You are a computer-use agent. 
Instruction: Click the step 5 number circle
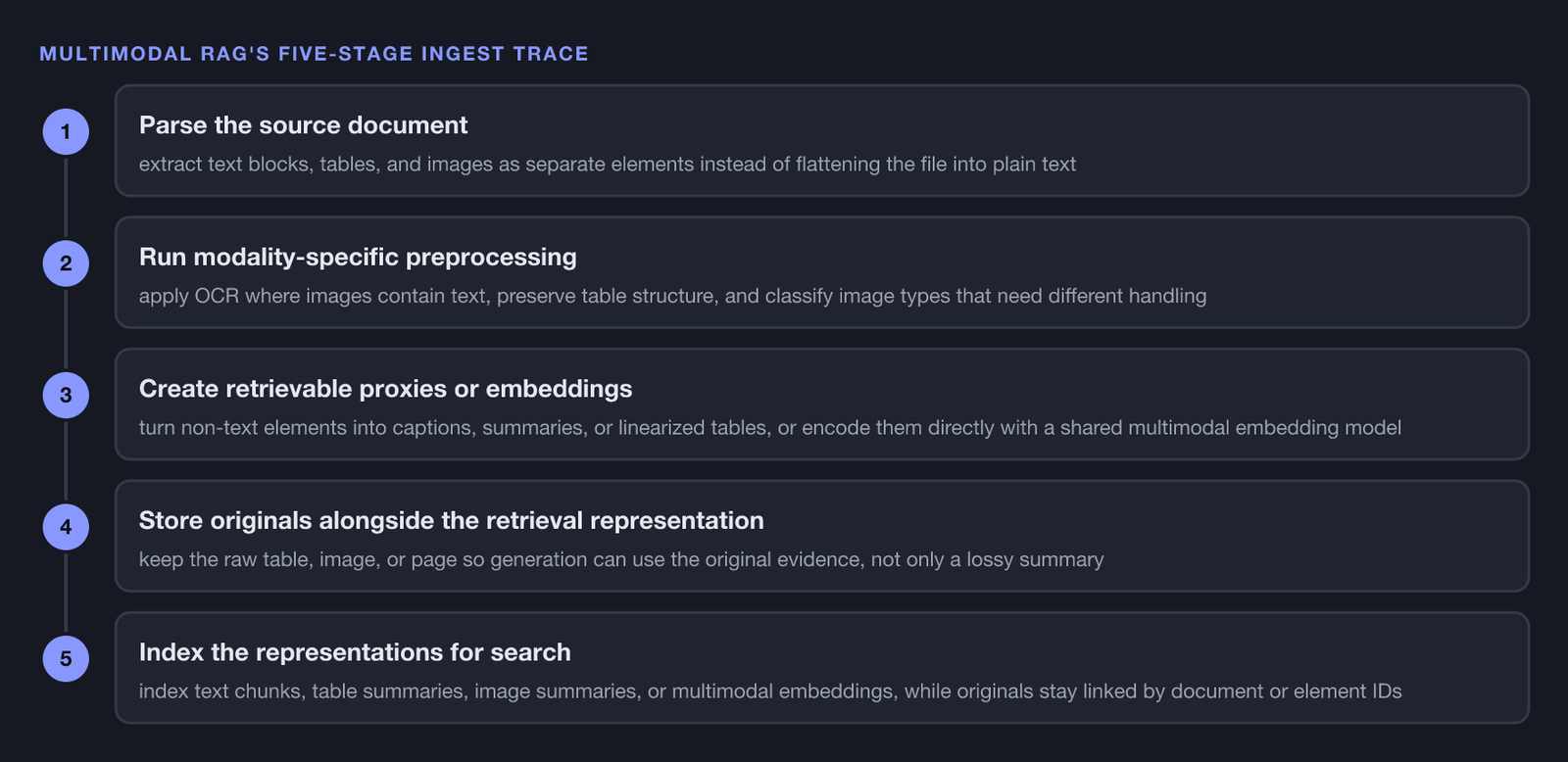(x=66, y=658)
